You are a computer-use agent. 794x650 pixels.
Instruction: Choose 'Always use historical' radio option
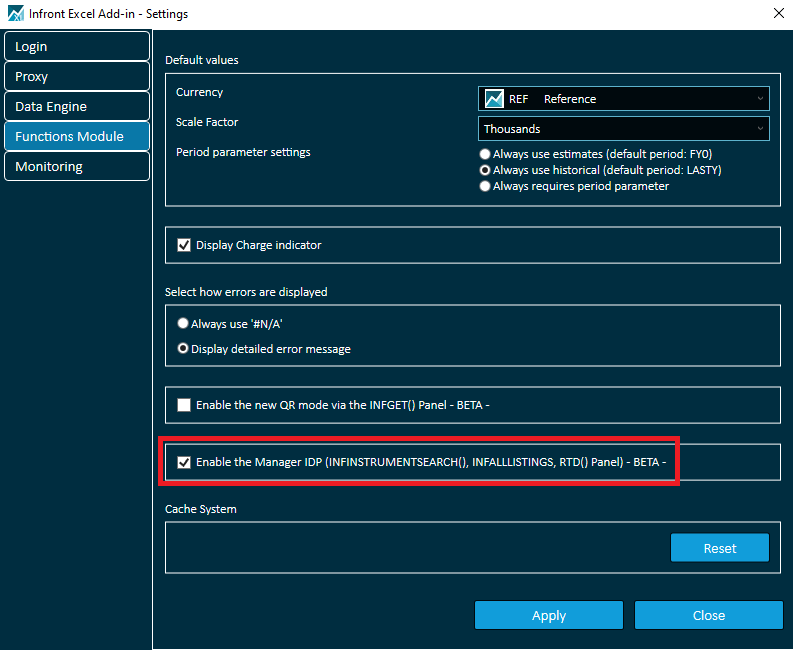point(485,171)
